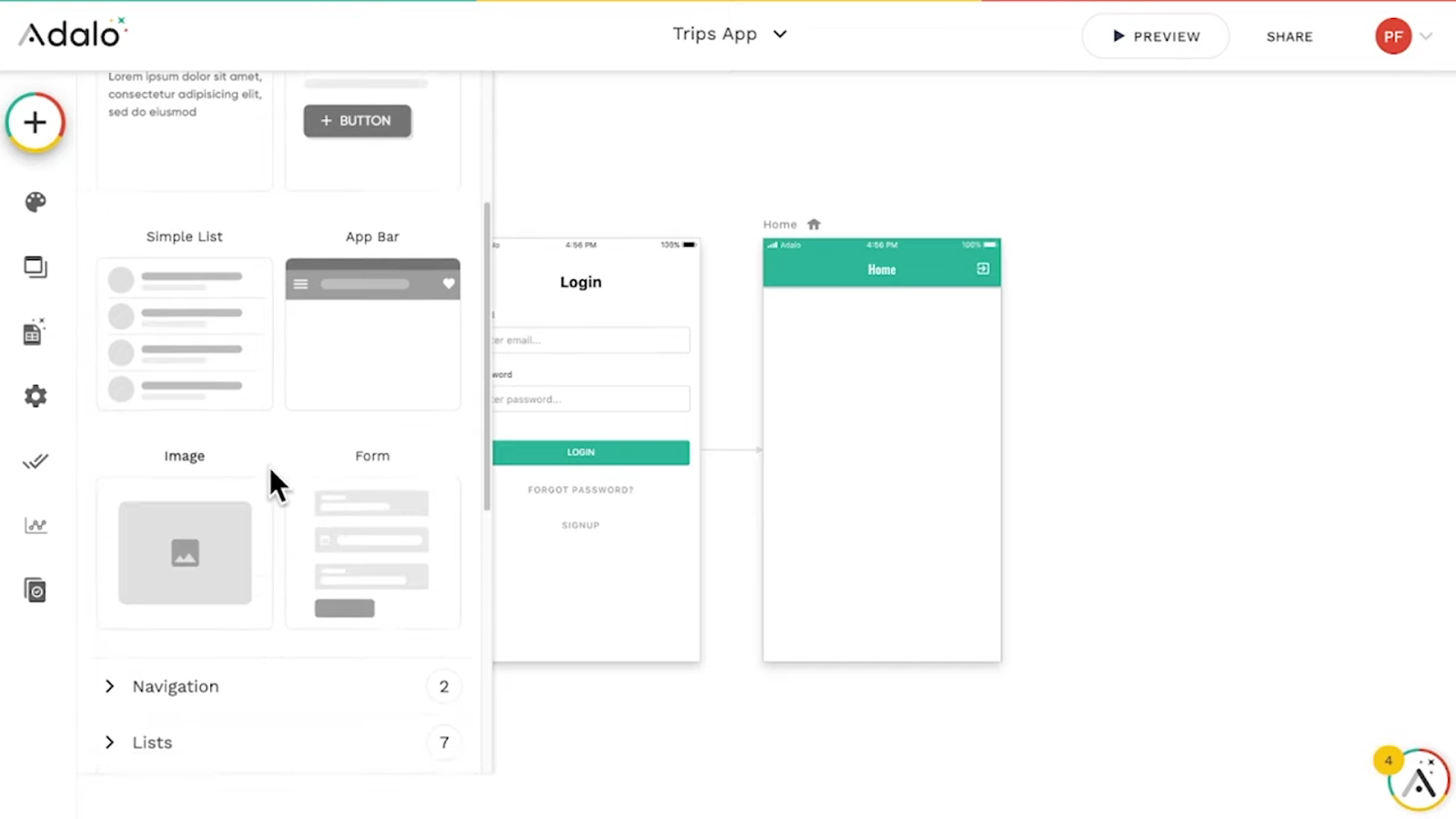The height and width of the screenshot is (819, 1456).
Task: Click the SHARE button
Action: tap(1289, 36)
